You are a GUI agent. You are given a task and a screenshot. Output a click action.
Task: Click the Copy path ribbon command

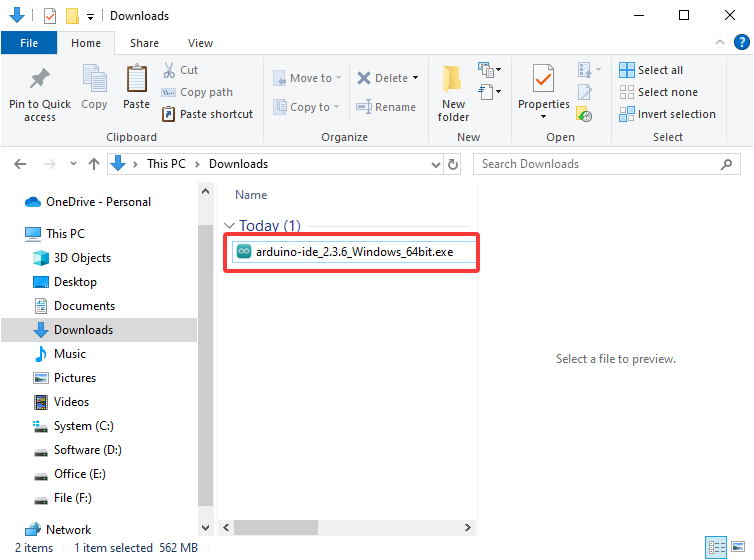[197, 92]
